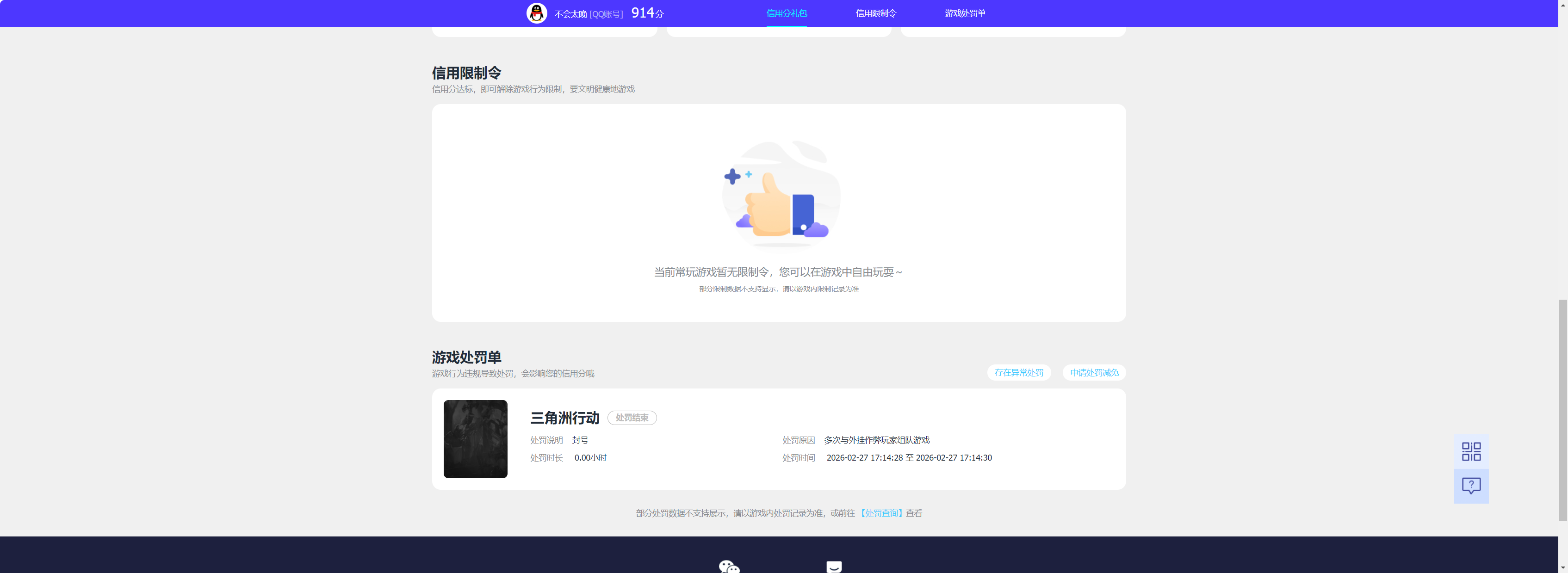Click the 三角洲行动 game title
The height and width of the screenshot is (573, 1568).
[x=564, y=418]
